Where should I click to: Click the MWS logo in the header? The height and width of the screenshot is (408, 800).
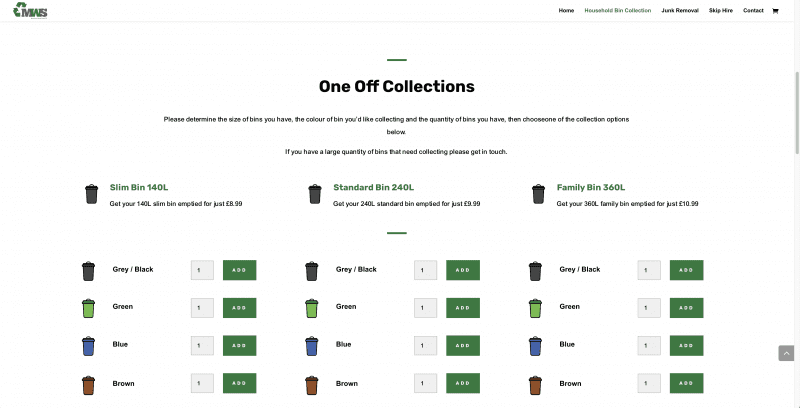coord(31,11)
